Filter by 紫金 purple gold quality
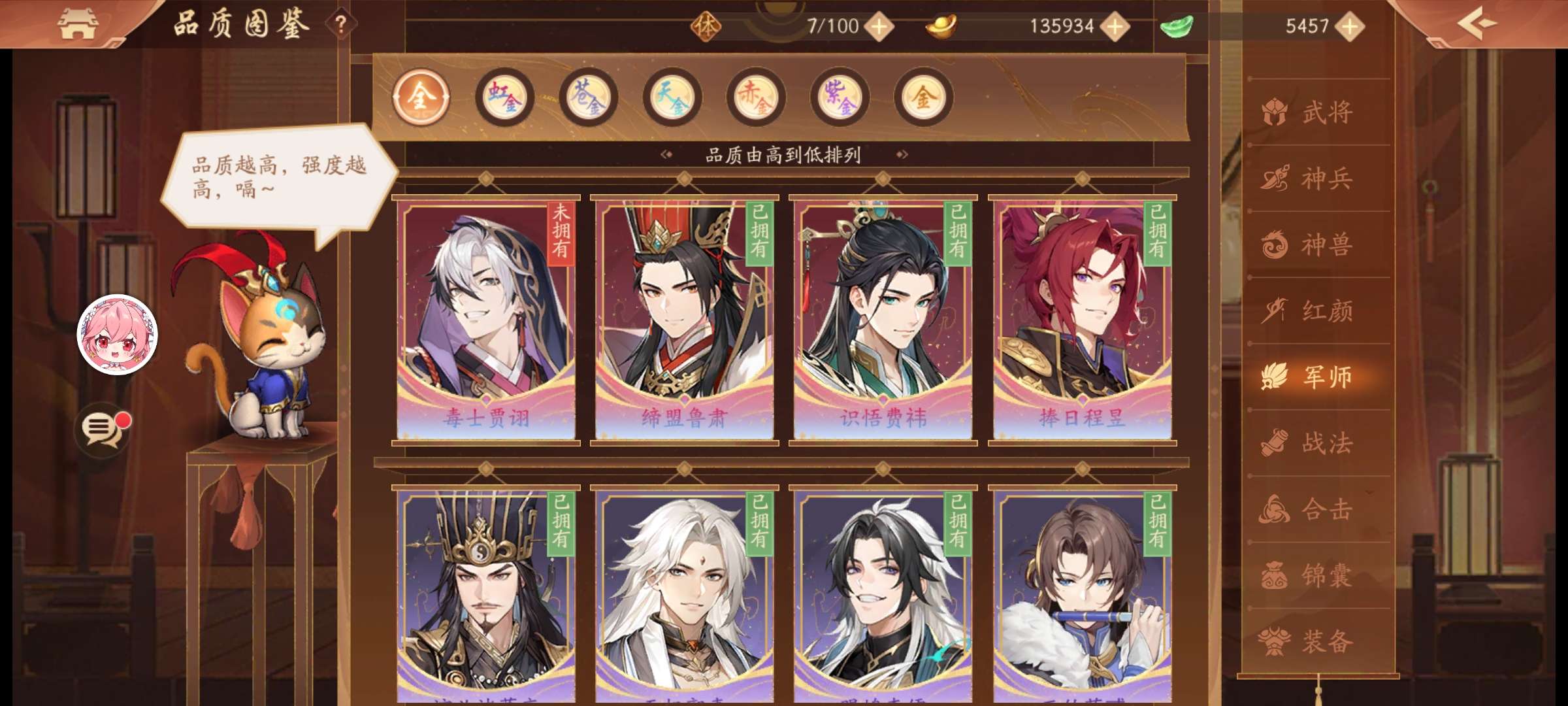The height and width of the screenshot is (706, 1568). point(840,97)
